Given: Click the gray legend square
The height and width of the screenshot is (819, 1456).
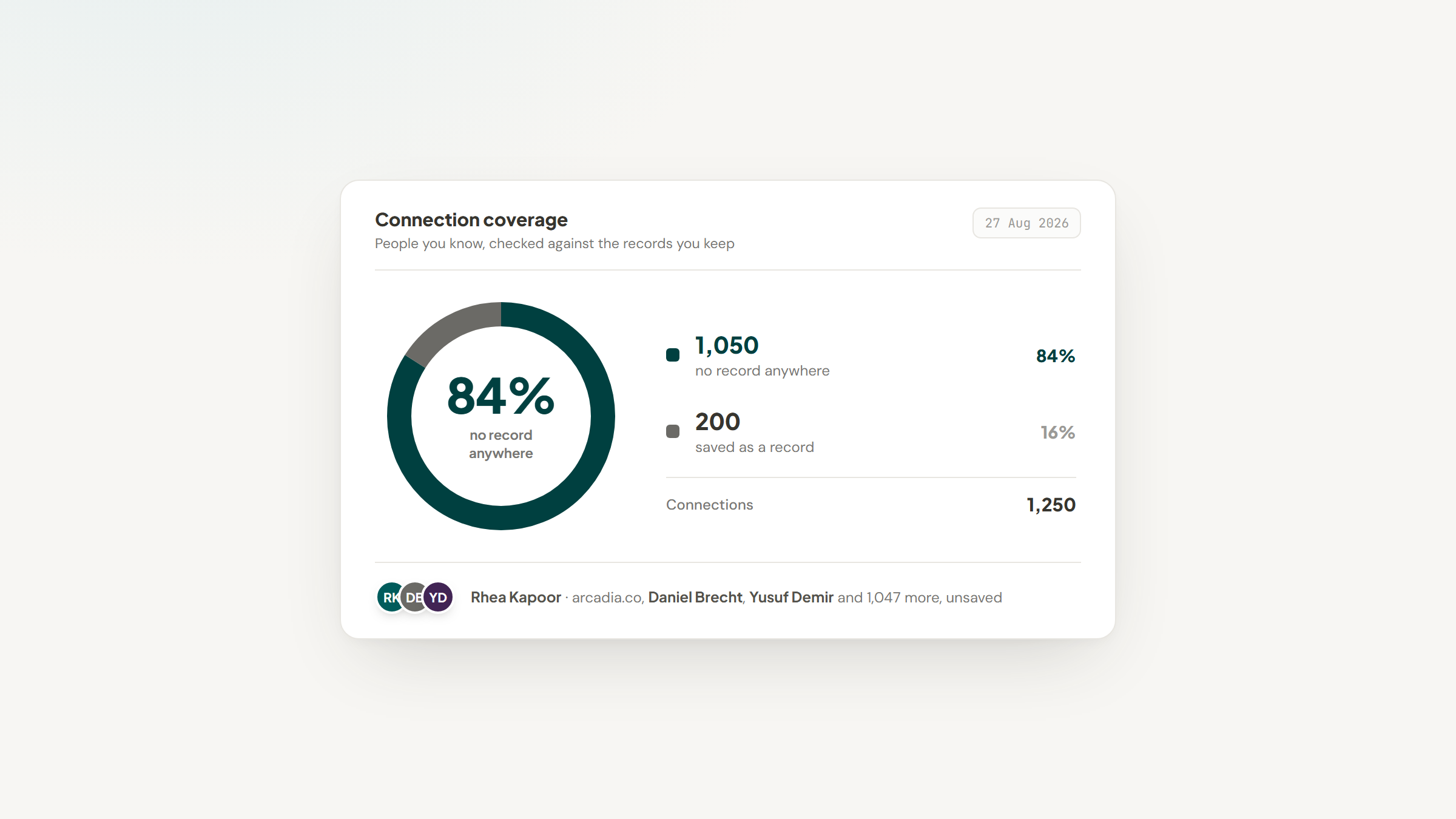Looking at the screenshot, I should click(673, 431).
